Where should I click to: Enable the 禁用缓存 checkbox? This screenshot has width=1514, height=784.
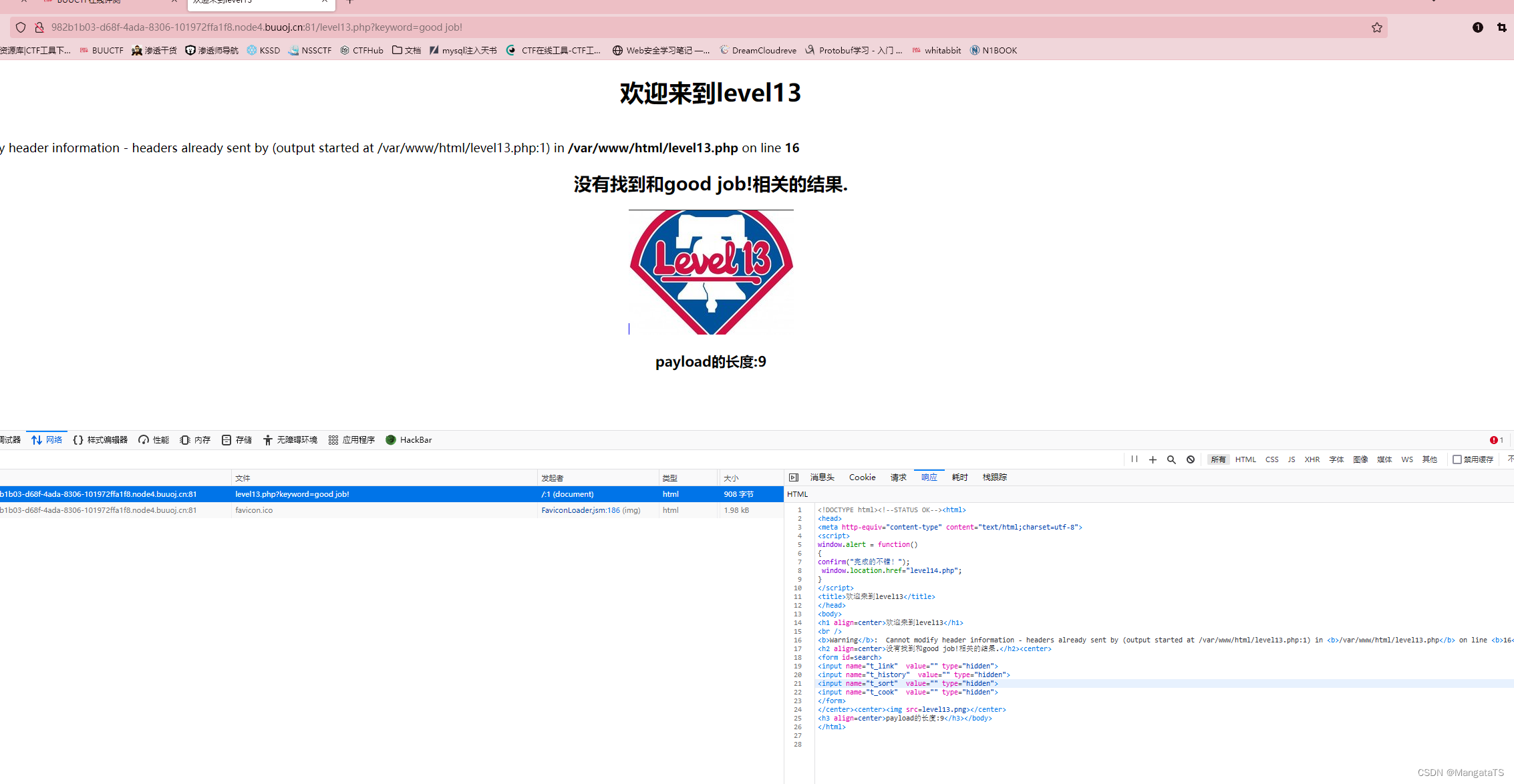pyautogui.click(x=1457, y=459)
